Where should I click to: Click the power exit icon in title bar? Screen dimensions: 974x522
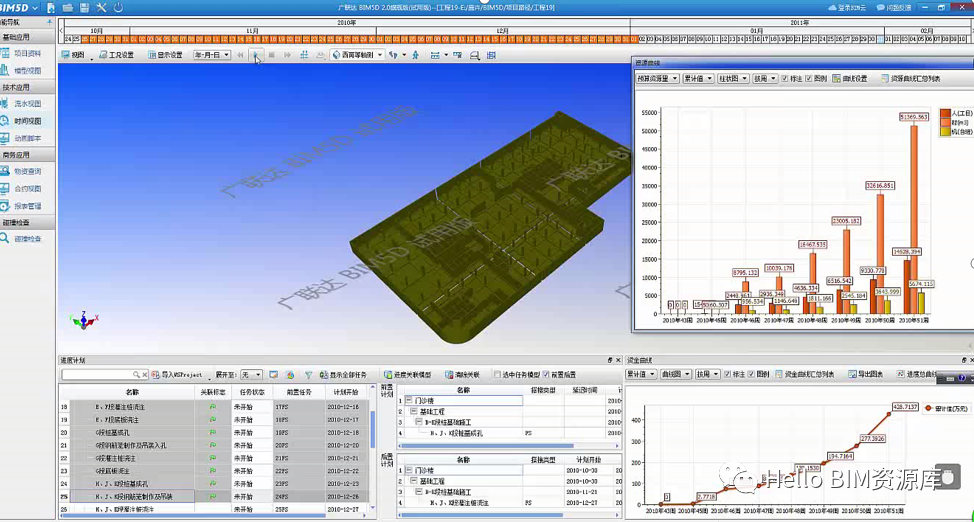(x=118, y=7)
